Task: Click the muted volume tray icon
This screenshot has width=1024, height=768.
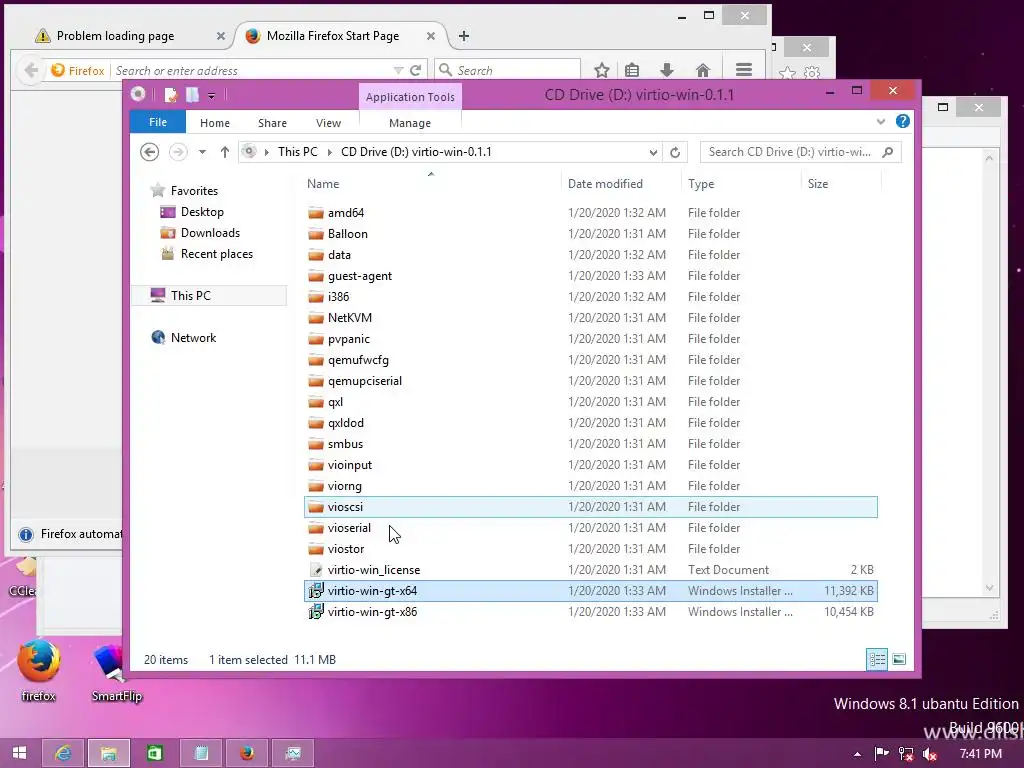Action: [929, 754]
